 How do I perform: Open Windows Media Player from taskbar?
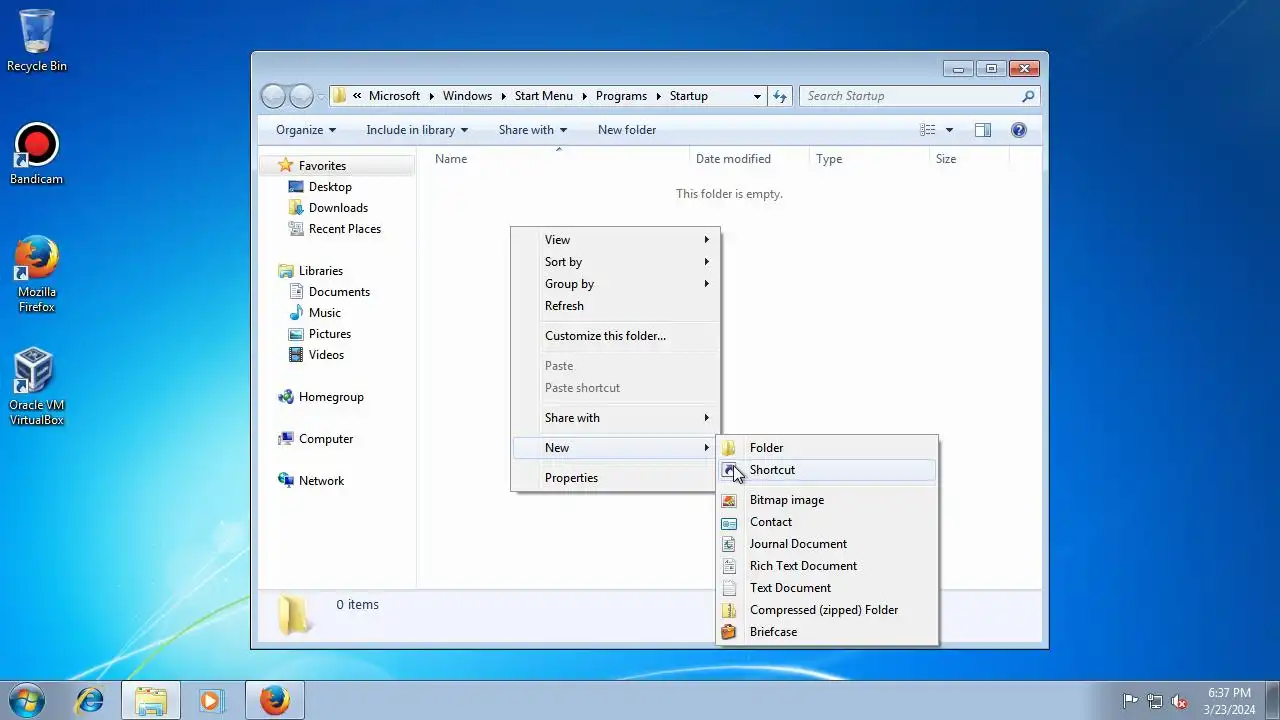(x=212, y=700)
